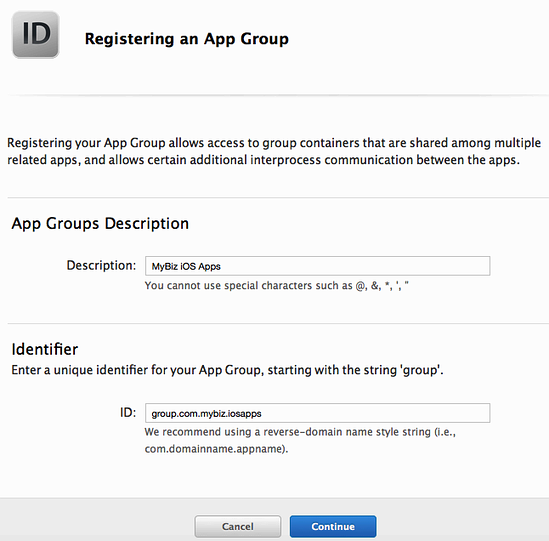Click the Continue button
This screenshot has height=541, width=549.
point(333,526)
